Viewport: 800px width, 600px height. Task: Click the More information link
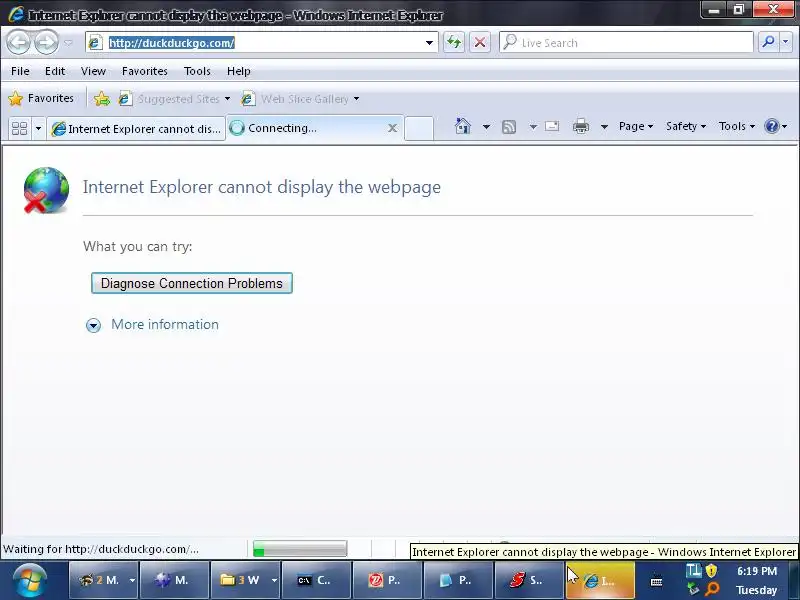click(165, 324)
